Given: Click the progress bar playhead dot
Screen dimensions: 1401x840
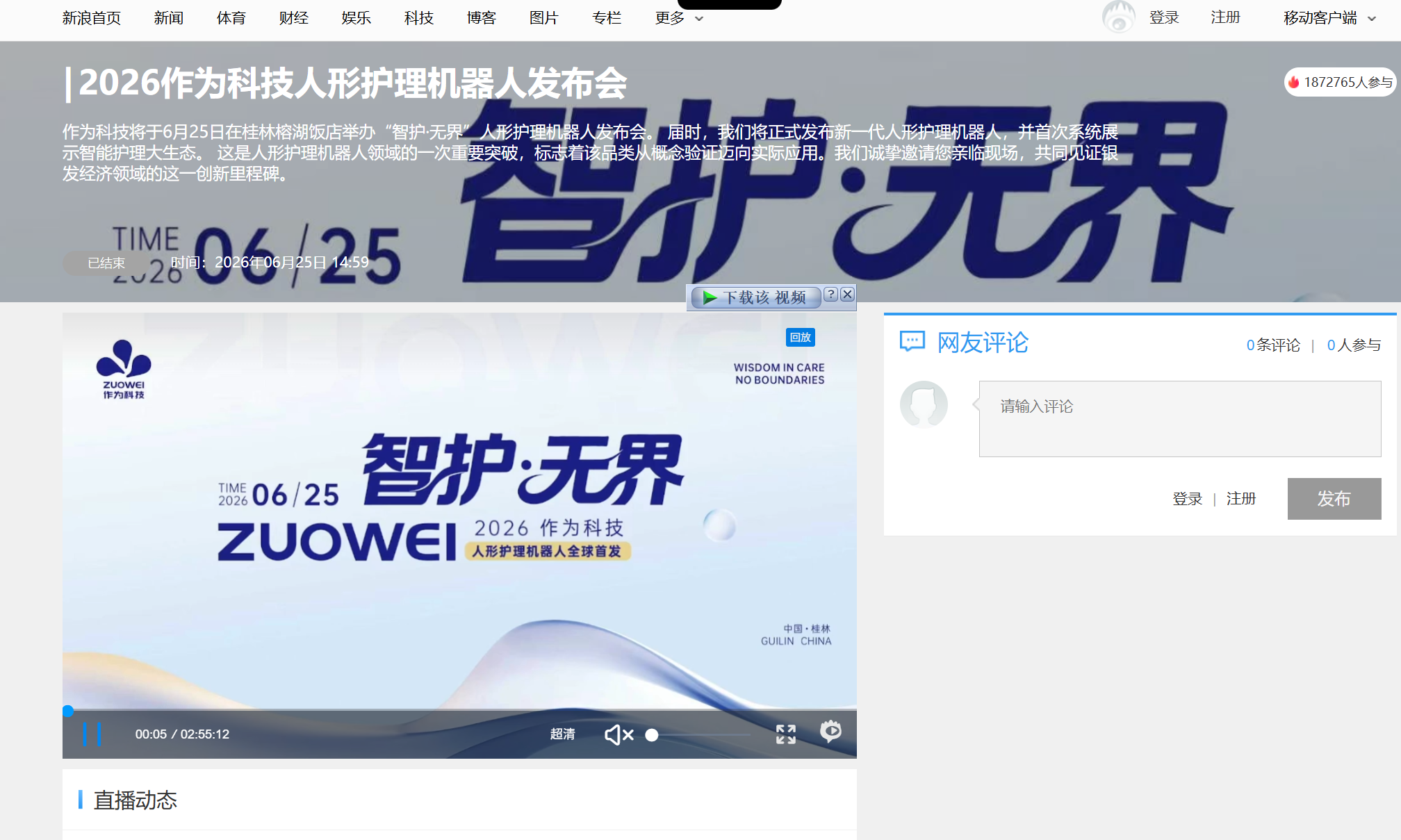Looking at the screenshot, I should [67, 711].
